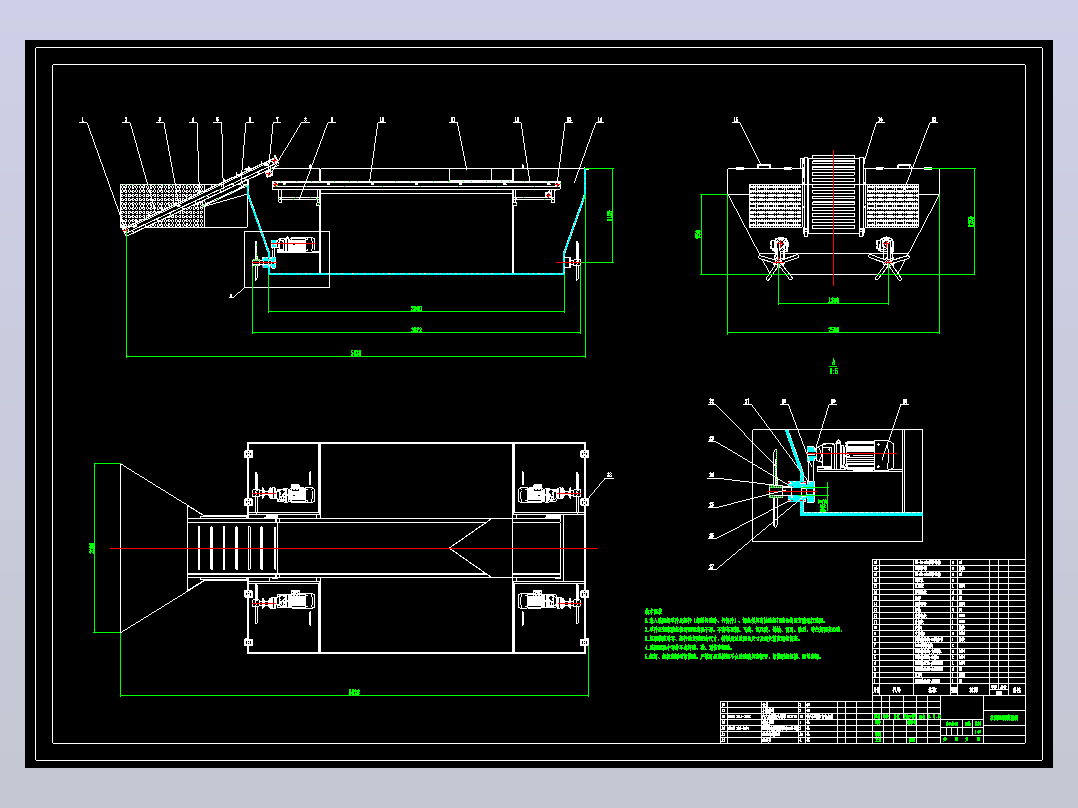Click vertical red centerline in end view
The width and height of the screenshot is (1078, 808).
tap(833, 217)
